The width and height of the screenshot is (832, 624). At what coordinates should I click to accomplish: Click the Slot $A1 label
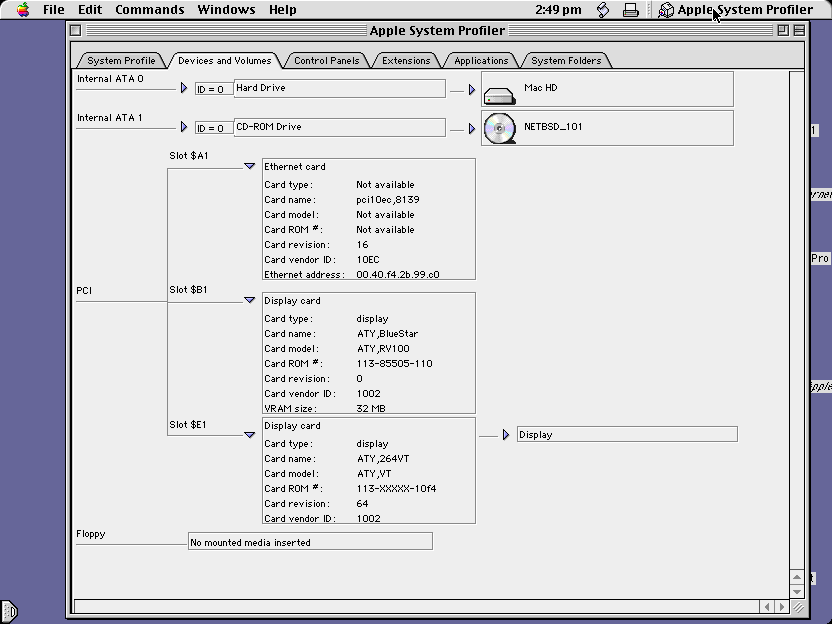[x=189, y=155]
